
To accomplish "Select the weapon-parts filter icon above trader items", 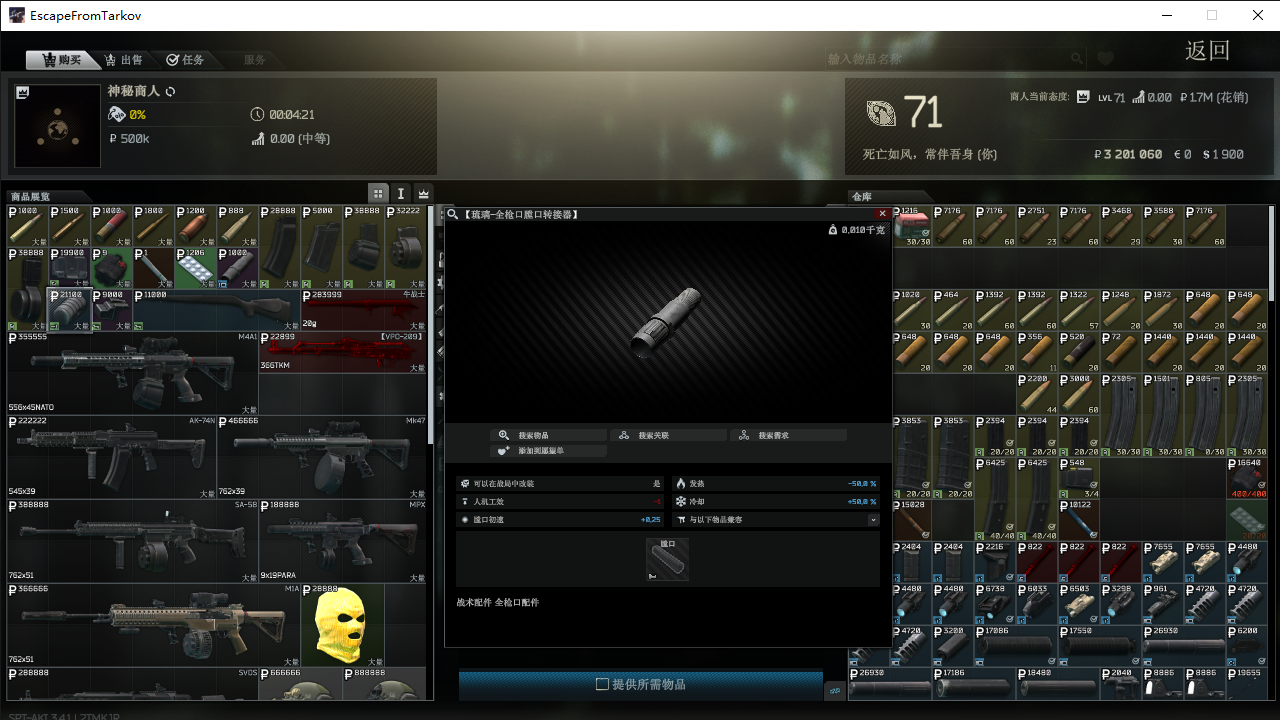I will pos(401,193).
